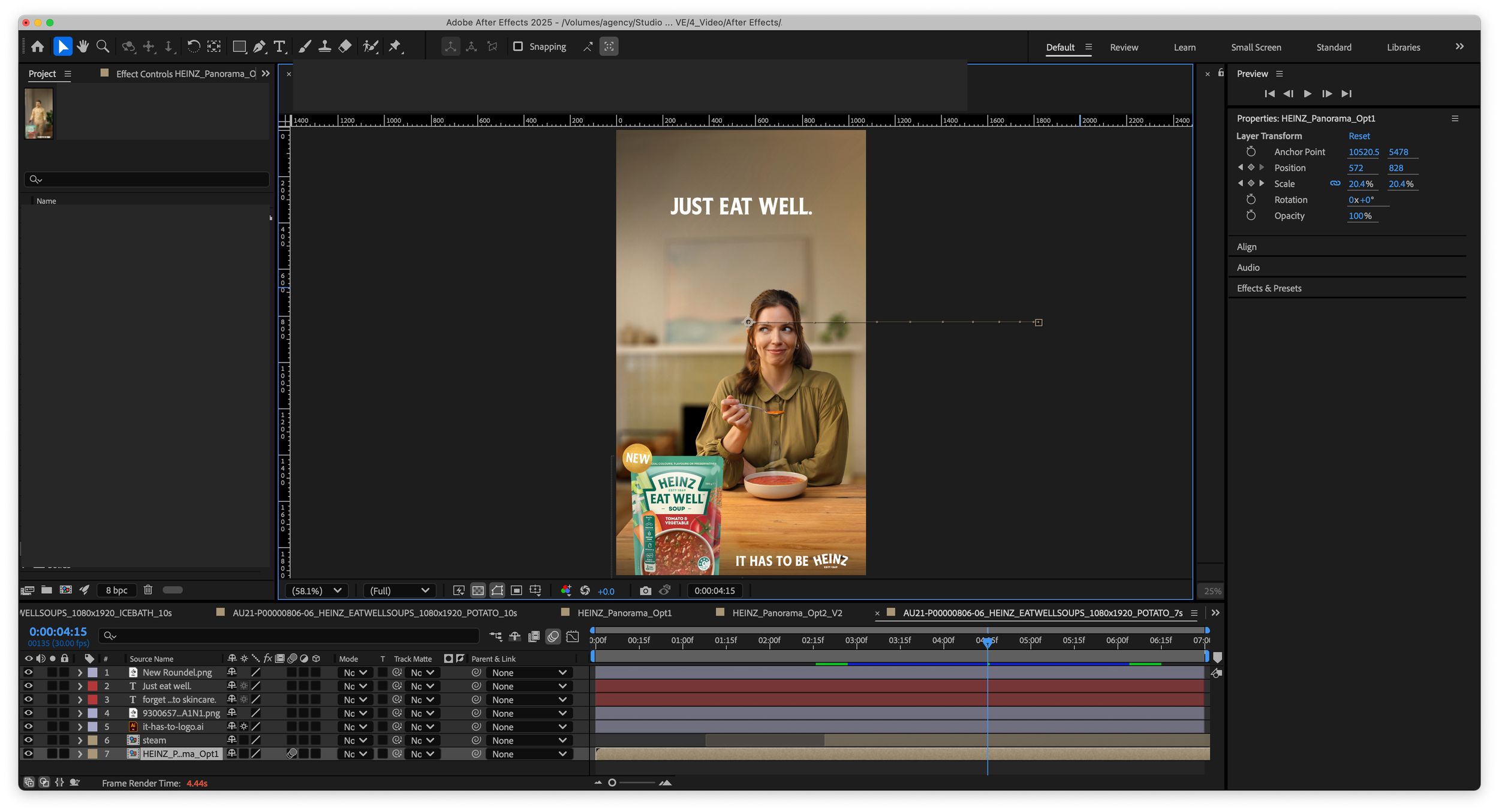Switch to the Small Screen workspace
1499x812 pixels.
tap(1256, 47)
